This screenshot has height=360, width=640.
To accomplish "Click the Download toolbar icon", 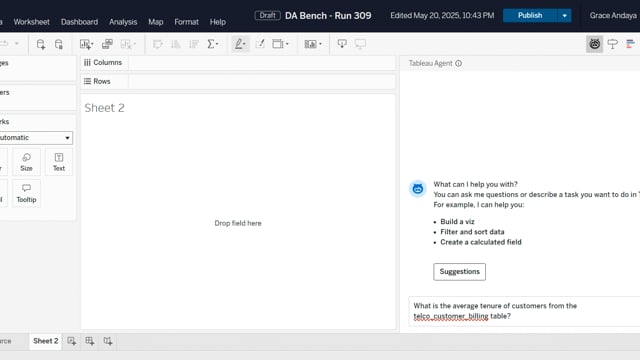I will [342, 44].
